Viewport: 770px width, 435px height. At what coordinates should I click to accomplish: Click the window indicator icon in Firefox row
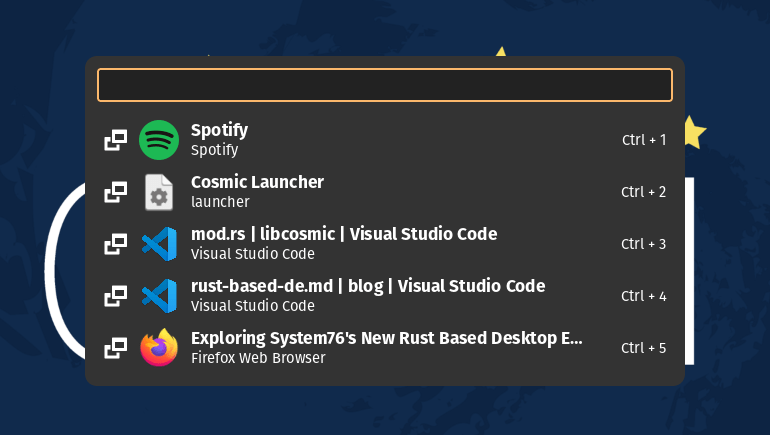[116, 348]
